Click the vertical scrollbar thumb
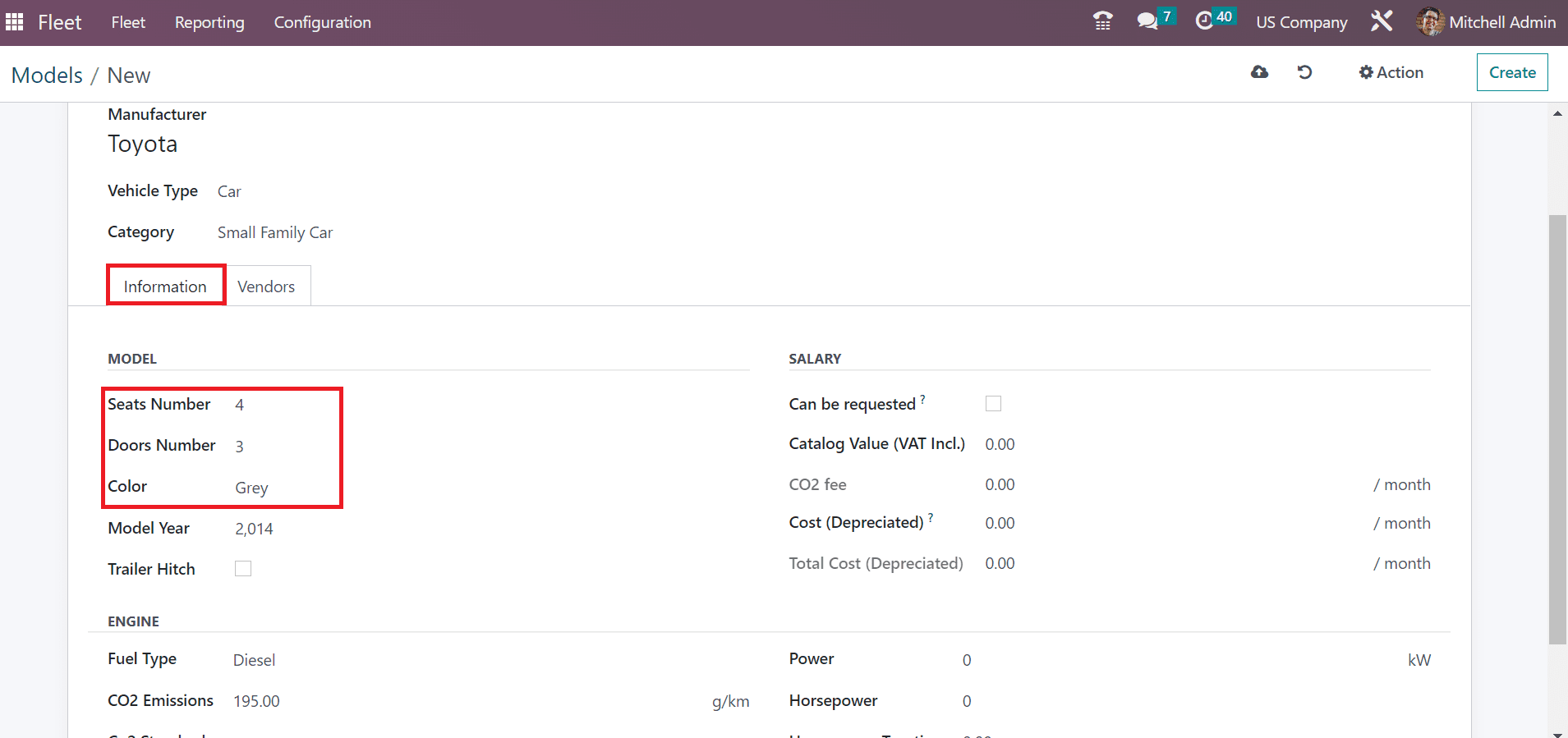This screenshot has height=738, width=1568. [x=1557, y=429]
